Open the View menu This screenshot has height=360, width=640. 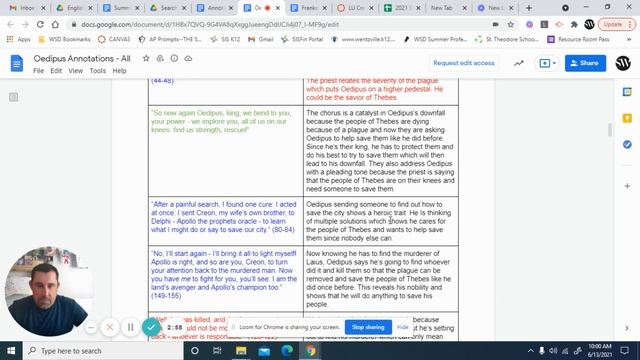[76, 71]
